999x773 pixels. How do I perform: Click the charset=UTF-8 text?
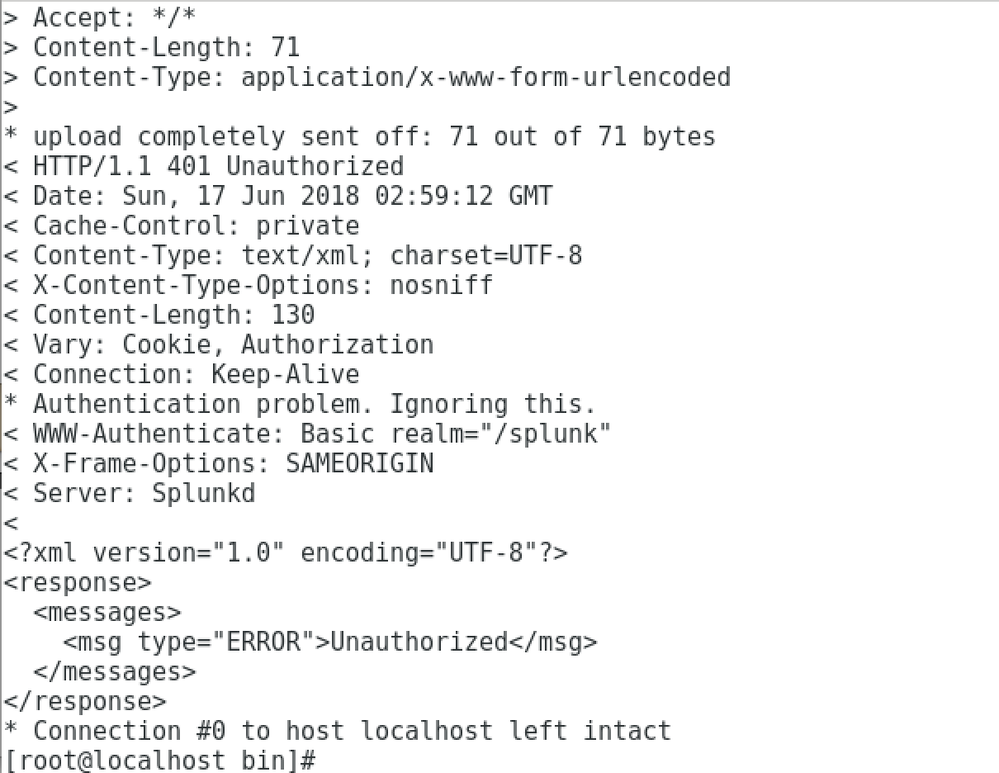[x=485, y=256]
